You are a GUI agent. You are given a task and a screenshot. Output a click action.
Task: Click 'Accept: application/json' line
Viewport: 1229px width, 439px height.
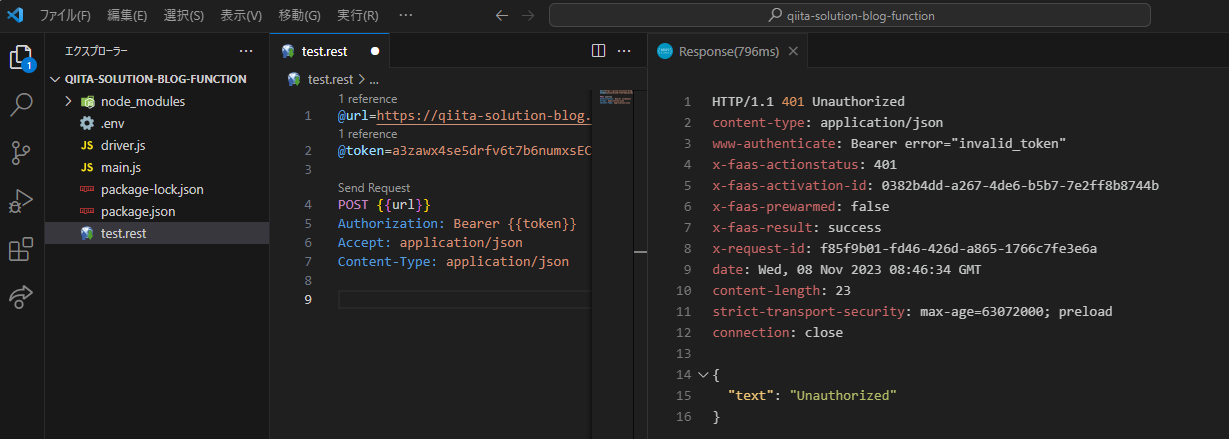[x=430, y=243]
